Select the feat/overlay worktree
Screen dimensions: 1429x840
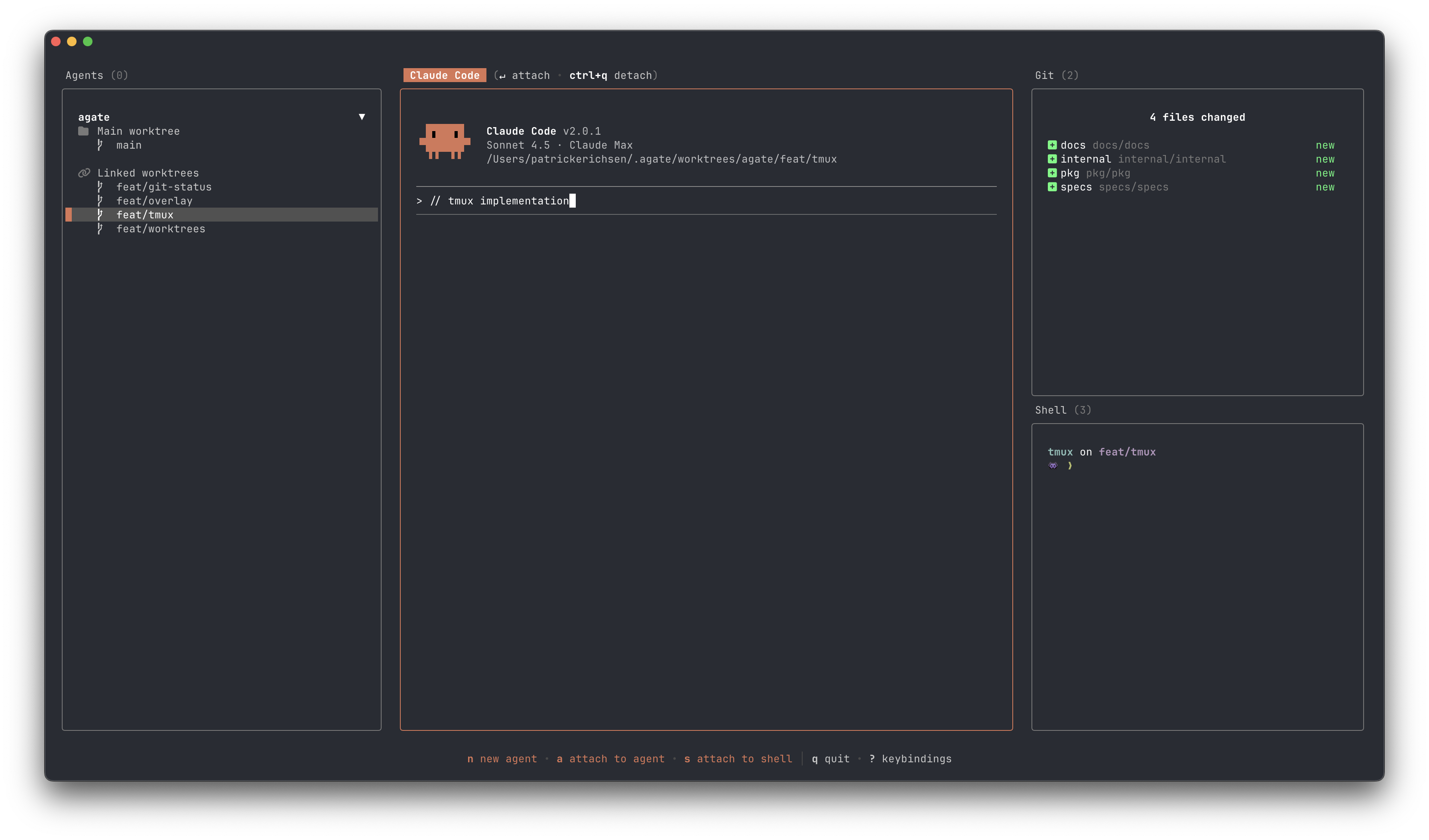pos(154,201)
